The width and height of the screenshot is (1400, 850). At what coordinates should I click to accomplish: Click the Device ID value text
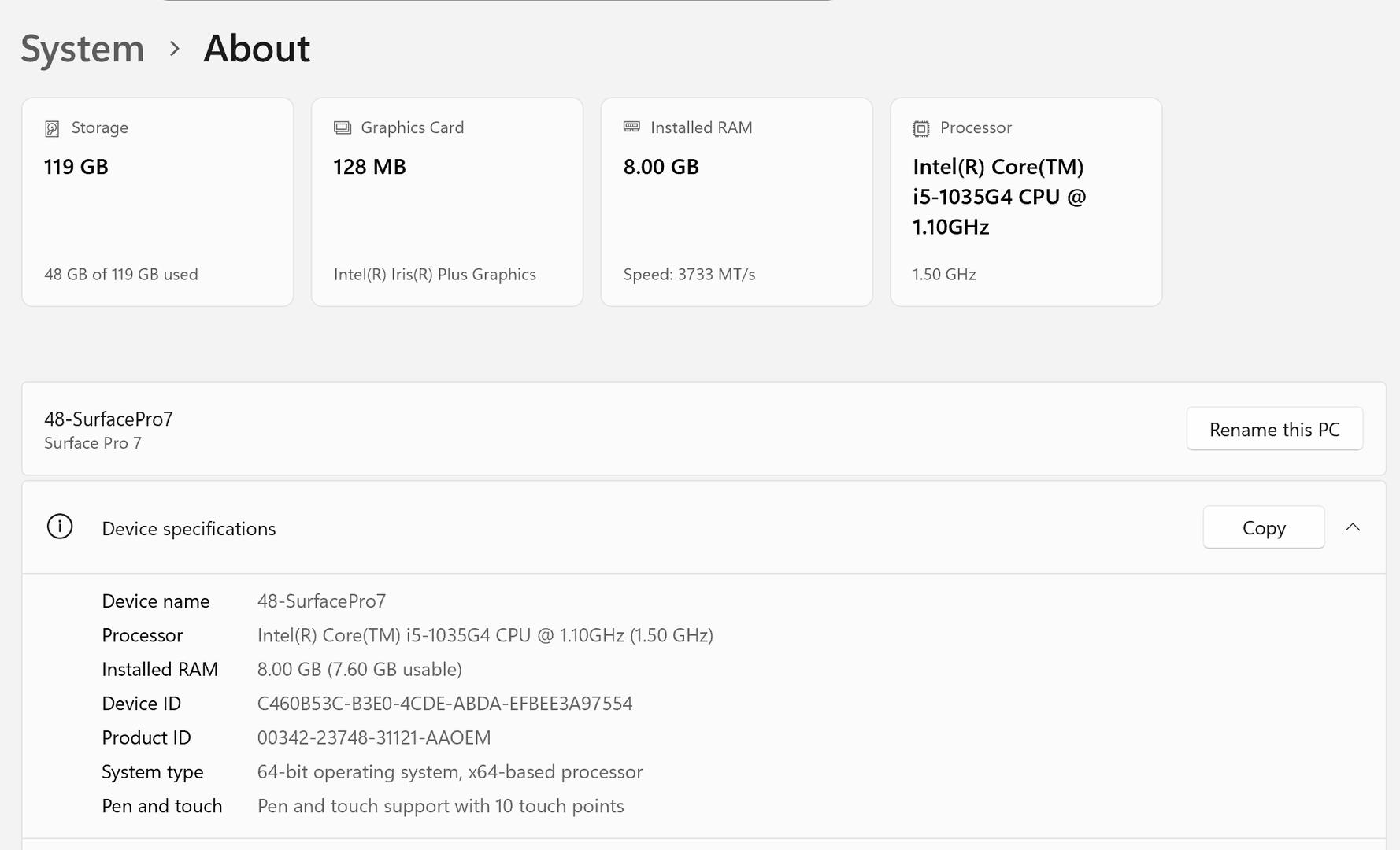444,704
